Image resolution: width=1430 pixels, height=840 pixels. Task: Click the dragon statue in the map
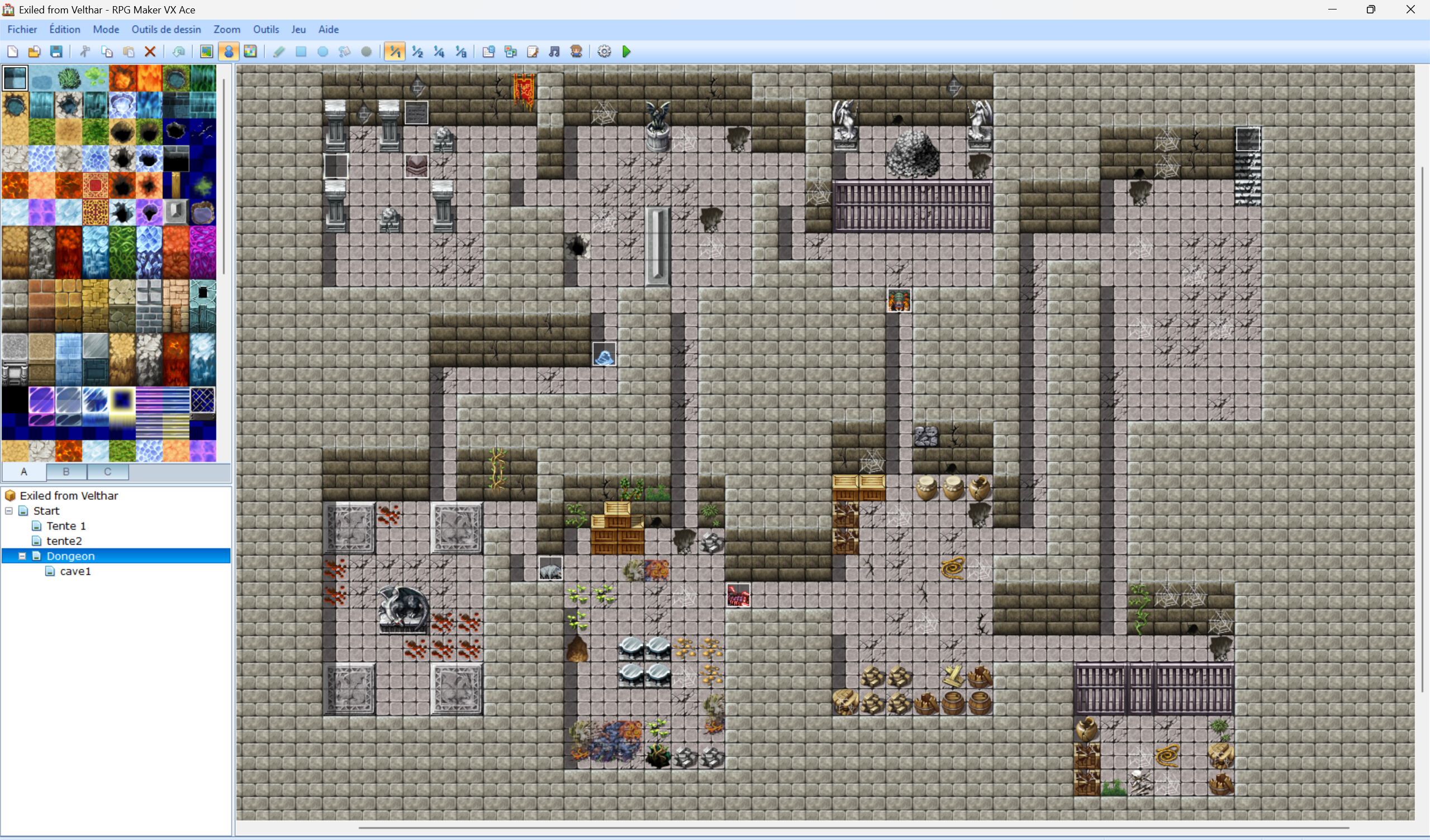click(403, 609)
